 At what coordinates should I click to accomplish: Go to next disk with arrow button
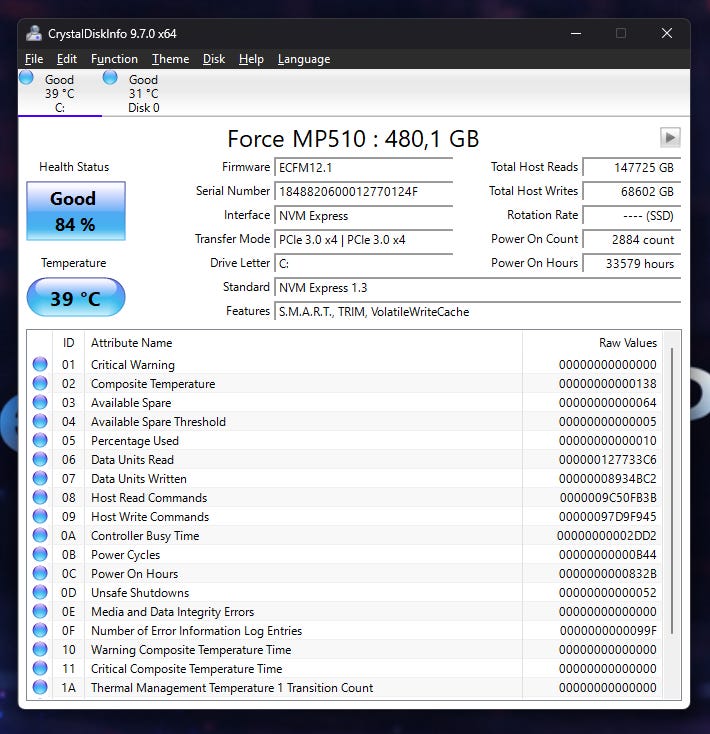(670, 138)
